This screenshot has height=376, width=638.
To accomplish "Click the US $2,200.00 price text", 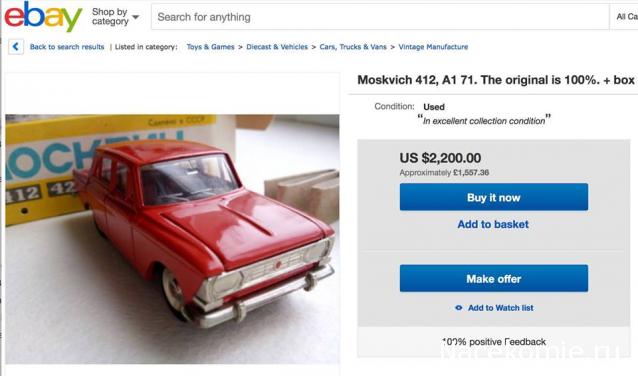I will 440,158.
